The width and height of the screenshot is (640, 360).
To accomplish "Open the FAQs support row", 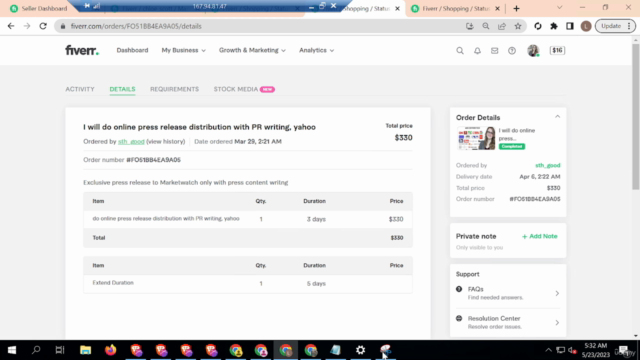I will (508, 293).
